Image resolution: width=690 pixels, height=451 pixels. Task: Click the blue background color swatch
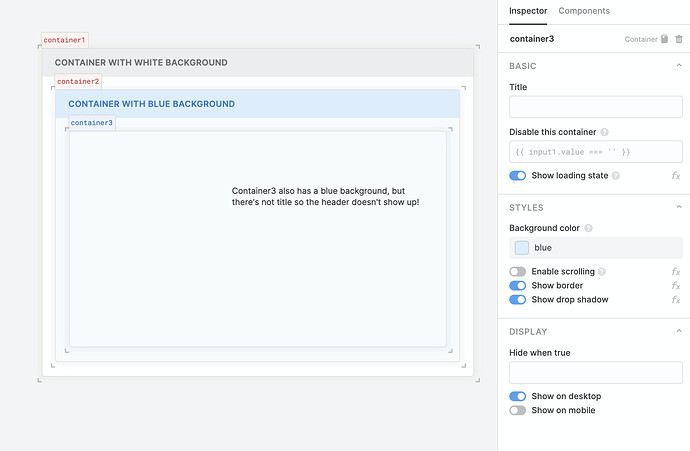[522, 248]
